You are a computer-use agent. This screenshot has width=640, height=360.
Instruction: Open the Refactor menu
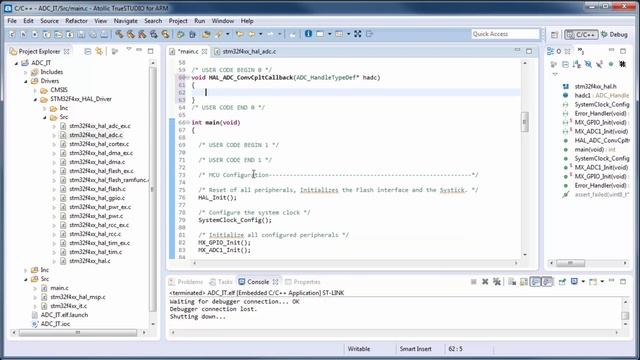tap(76, 21)
